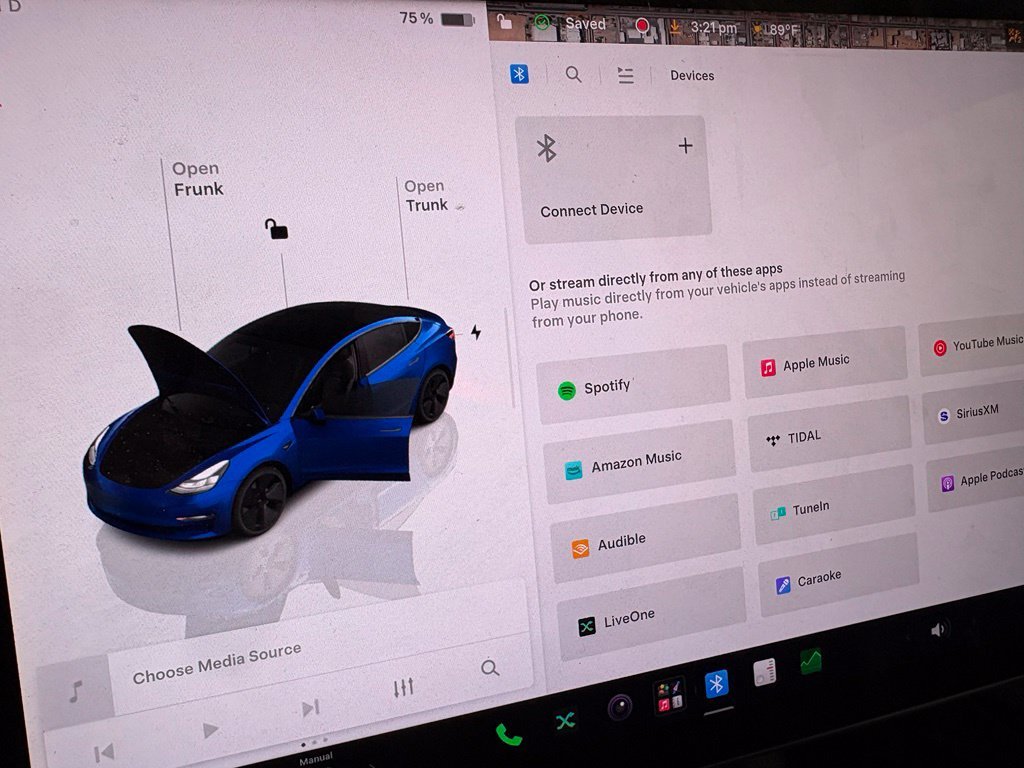Tap the Bluetooth icon in the bottom dock
Viewport: 1024px width, 768px height.
coord(716,684)
